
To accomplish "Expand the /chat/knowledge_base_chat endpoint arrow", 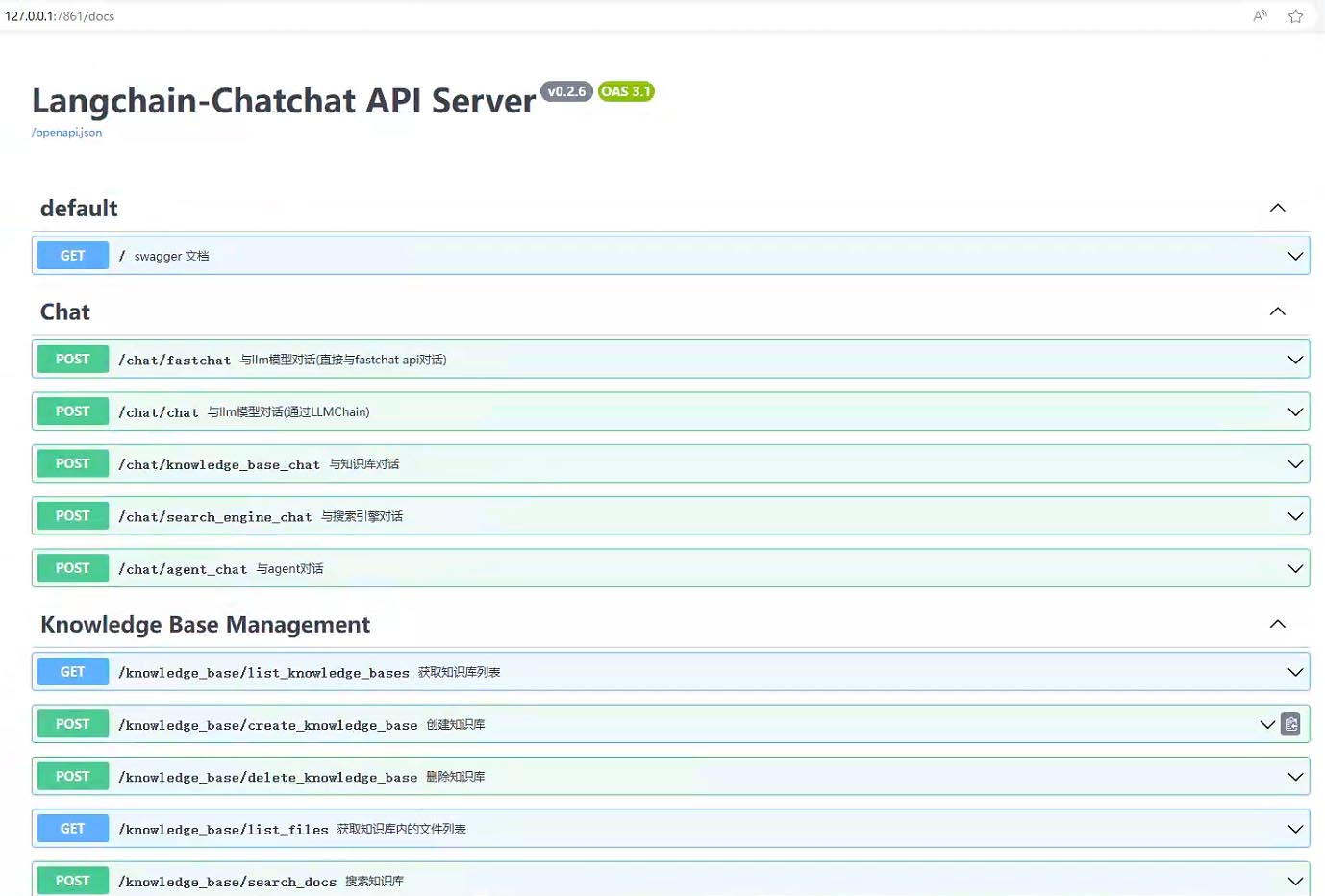I will coord(1295,464).
